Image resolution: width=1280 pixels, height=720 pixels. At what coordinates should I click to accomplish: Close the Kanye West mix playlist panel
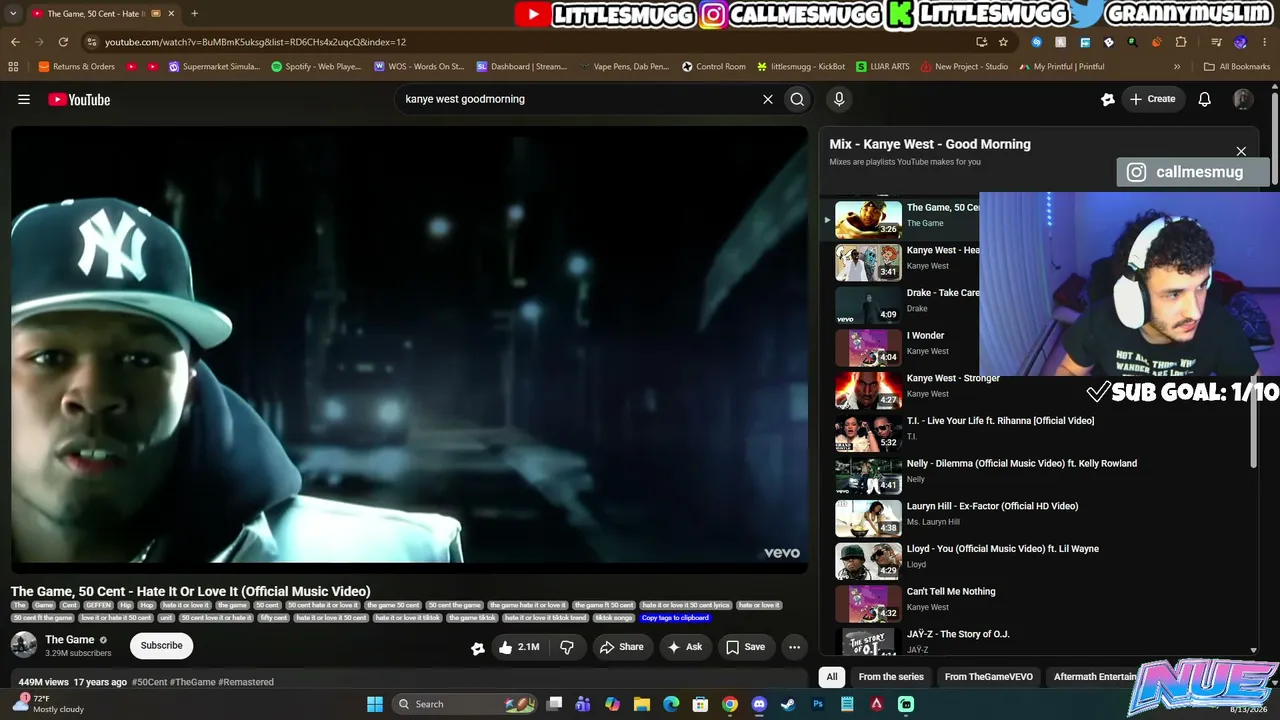pyautogui.click(x=1241, y=151)
